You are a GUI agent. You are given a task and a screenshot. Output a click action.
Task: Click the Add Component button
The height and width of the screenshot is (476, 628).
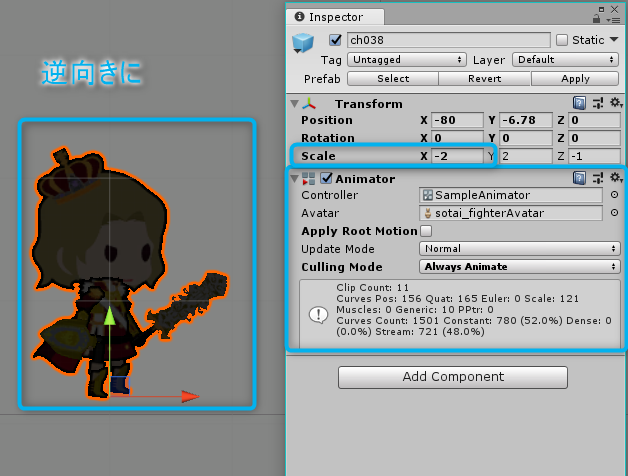pyautogui.click(x=453, y=377)
